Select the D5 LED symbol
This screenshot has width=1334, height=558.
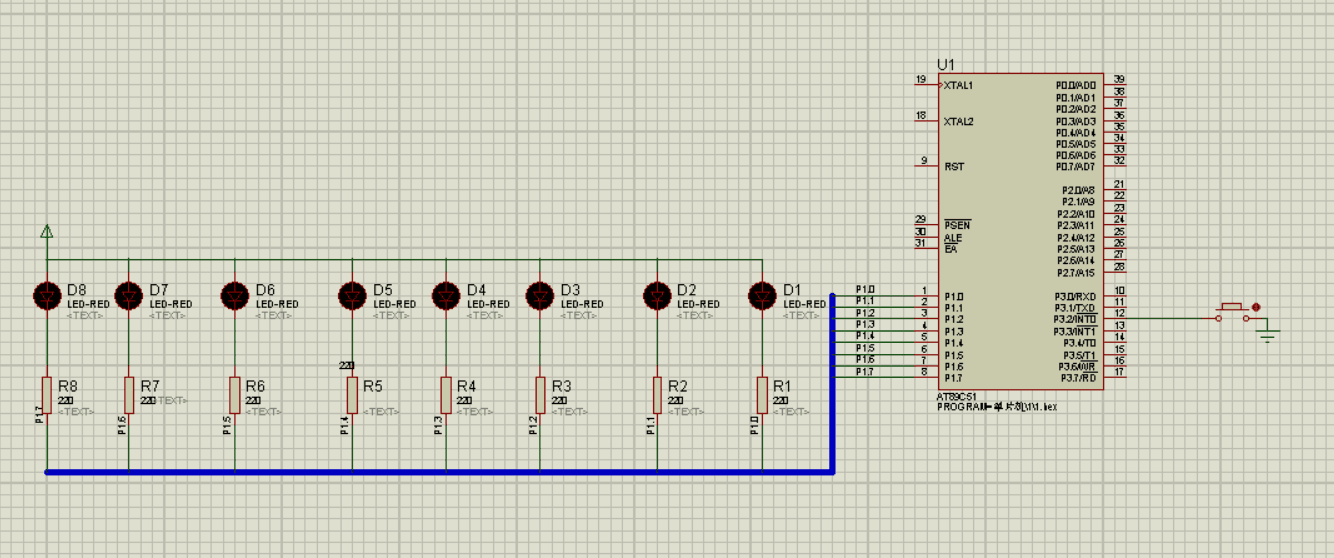pyautogui.click(x=352, y=296)
